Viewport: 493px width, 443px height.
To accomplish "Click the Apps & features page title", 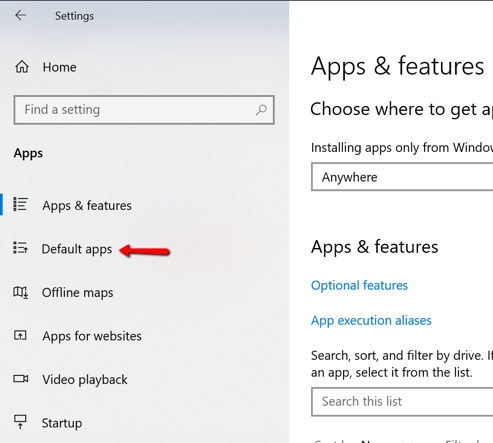I will tap(397, 66).
